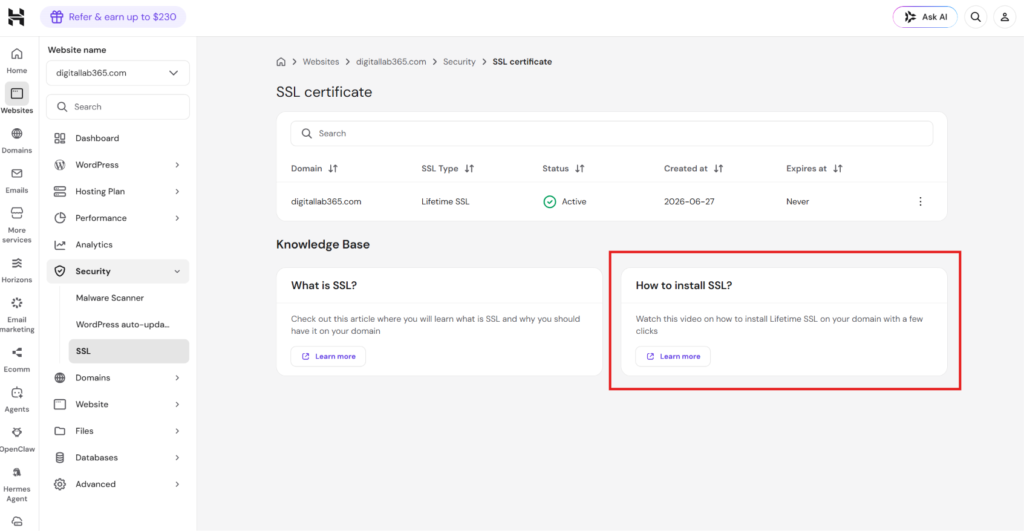1024x531 pixels.
Task: Expand the Advanced sidebar section
Action: point(118,484)
